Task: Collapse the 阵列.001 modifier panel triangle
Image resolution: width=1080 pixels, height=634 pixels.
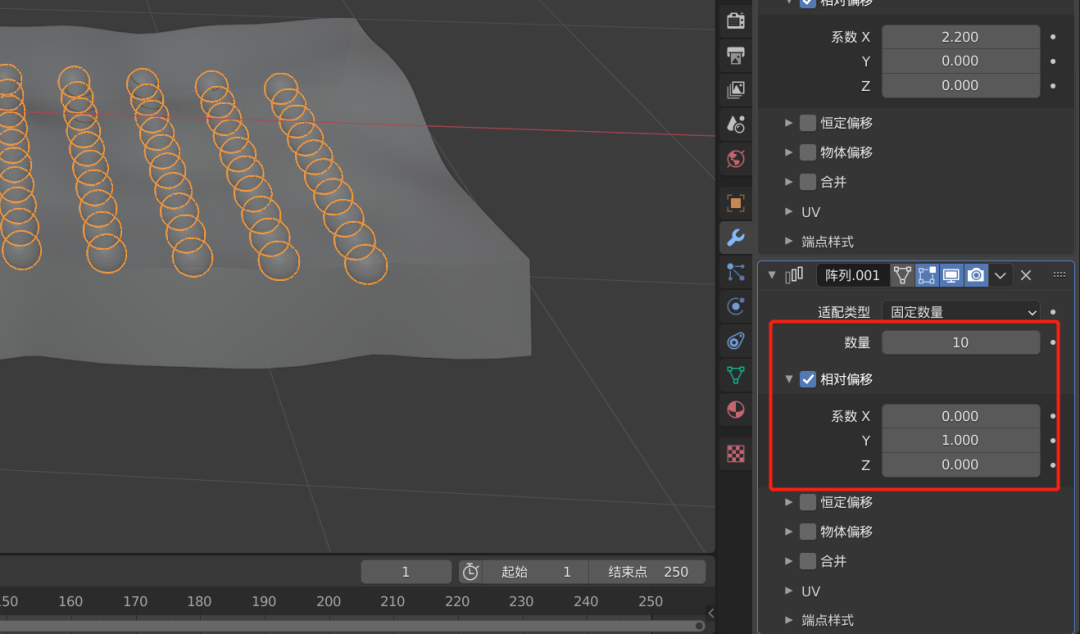Action: coord(772,275)
